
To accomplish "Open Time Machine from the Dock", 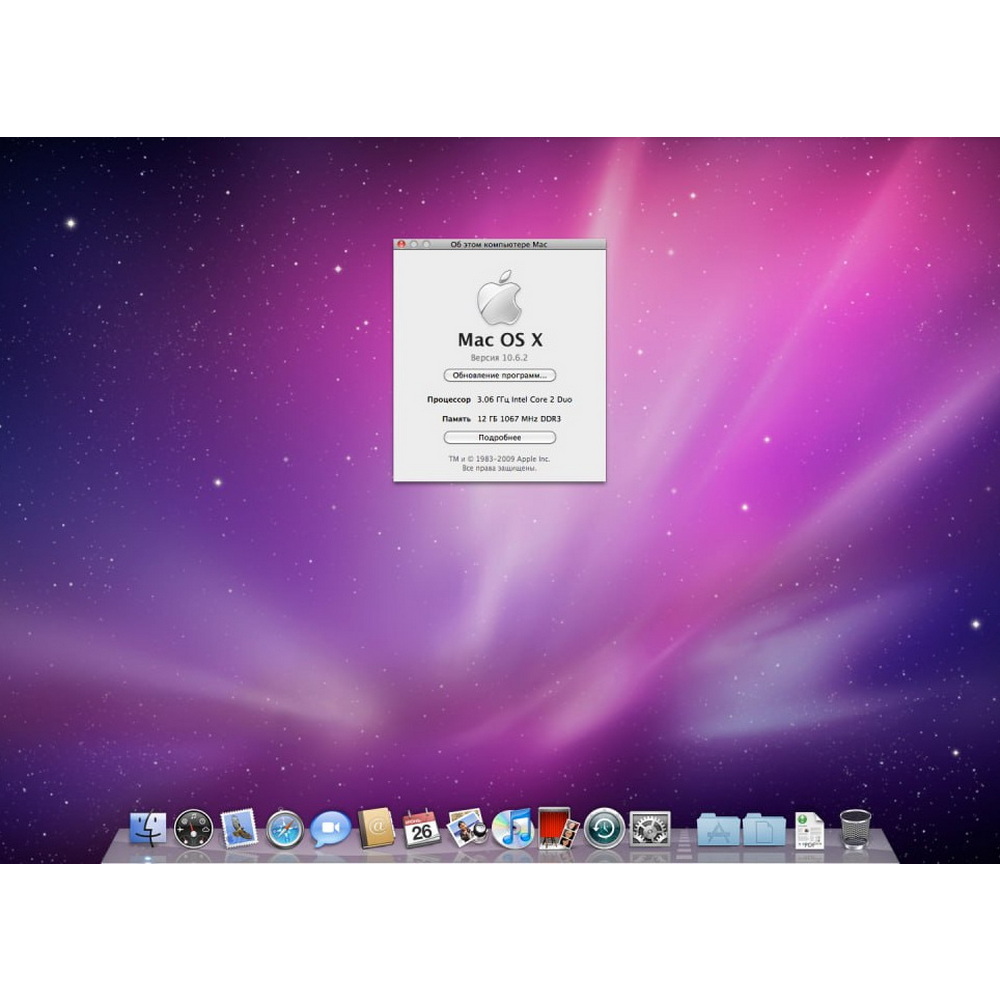I will (x=604, y=828).
